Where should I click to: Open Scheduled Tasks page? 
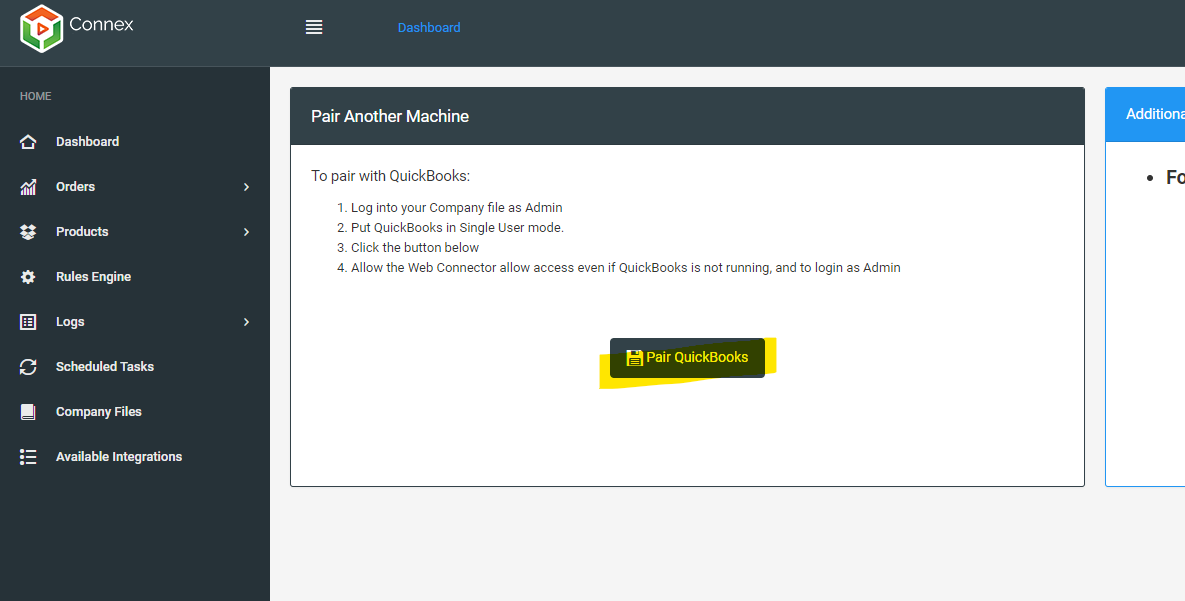105,367
